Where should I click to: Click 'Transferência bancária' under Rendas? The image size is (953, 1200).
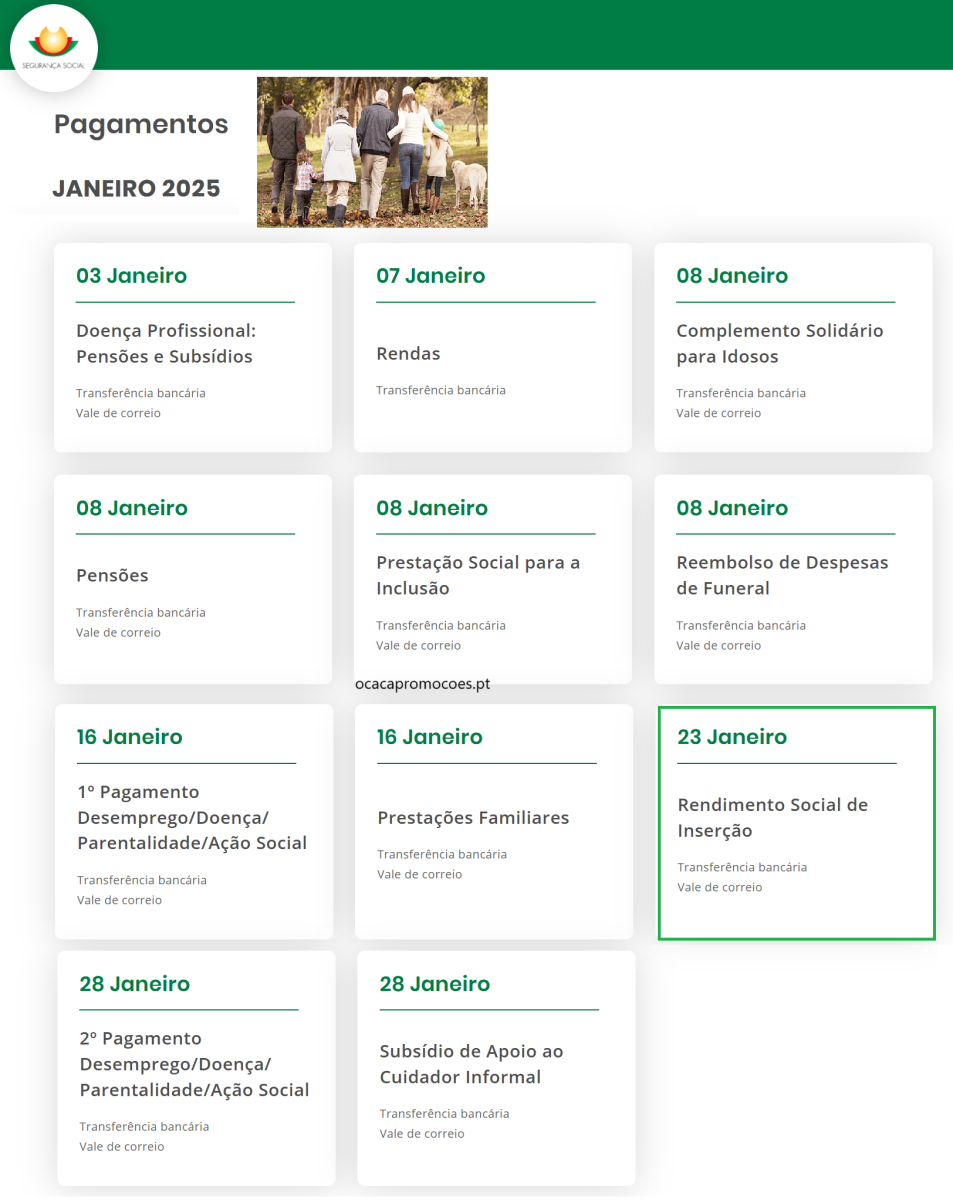click(441, 390)
